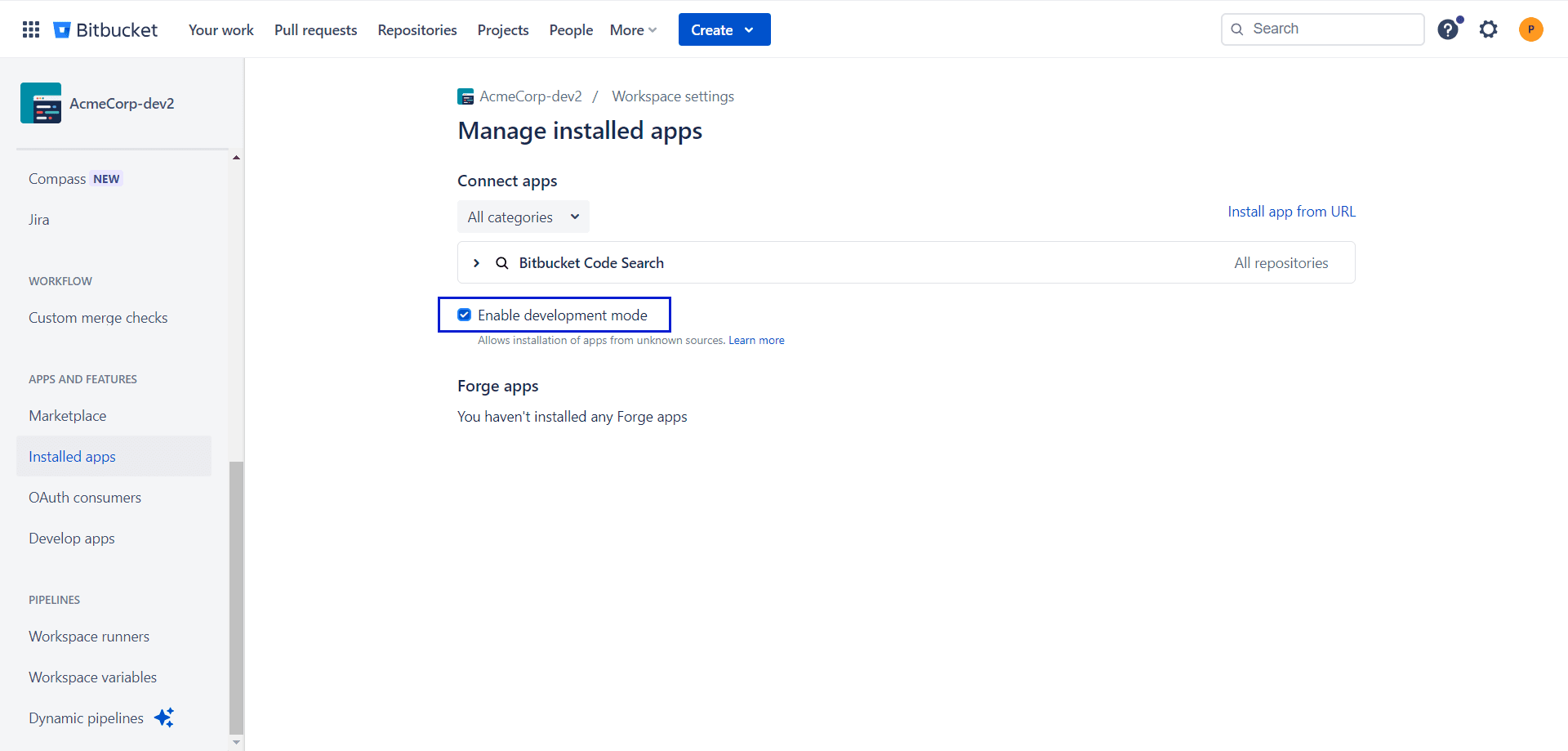Expand the Bitbucket Code Search row chevron
Viewport: 1568px width, 751px height.
476,263
